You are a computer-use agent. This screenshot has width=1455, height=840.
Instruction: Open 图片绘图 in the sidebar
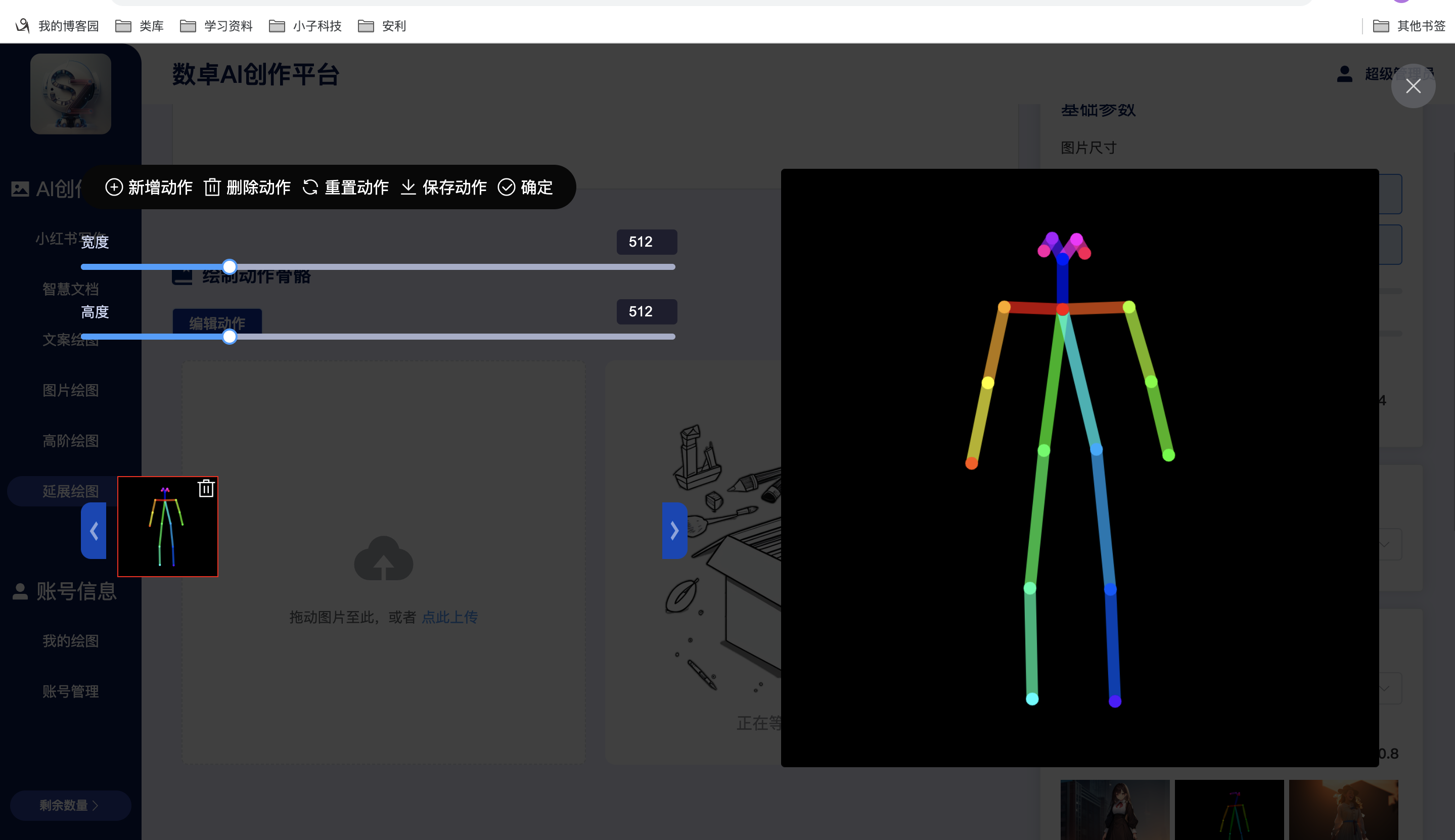pyautogui.click(x=70, y=391)
